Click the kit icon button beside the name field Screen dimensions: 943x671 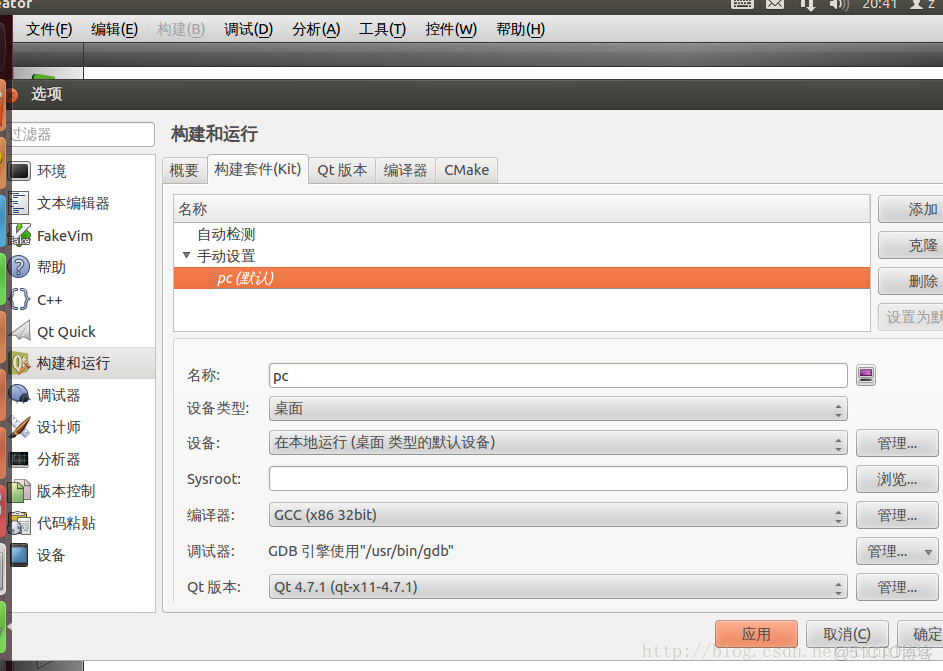pos(864,375)
